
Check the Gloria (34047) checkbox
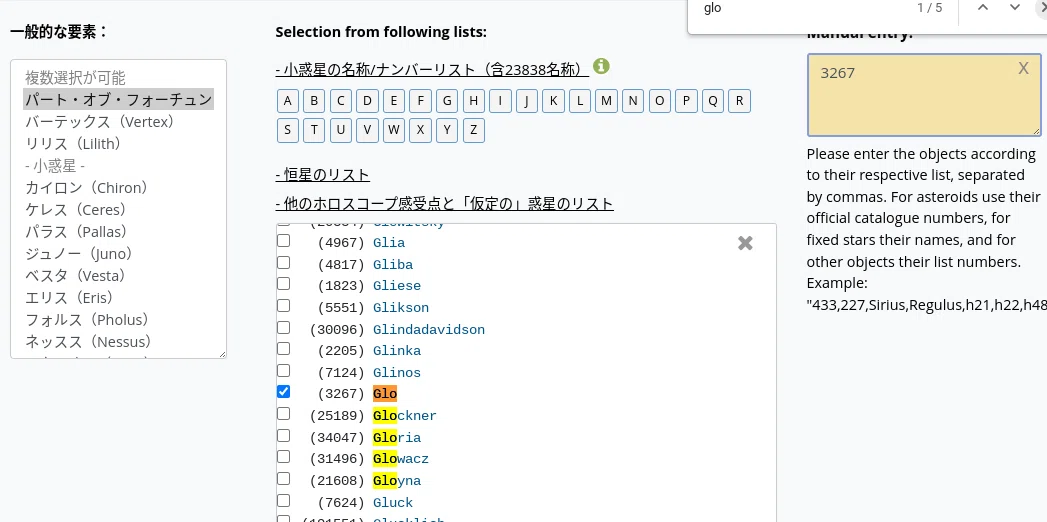[x=284, y=435]
